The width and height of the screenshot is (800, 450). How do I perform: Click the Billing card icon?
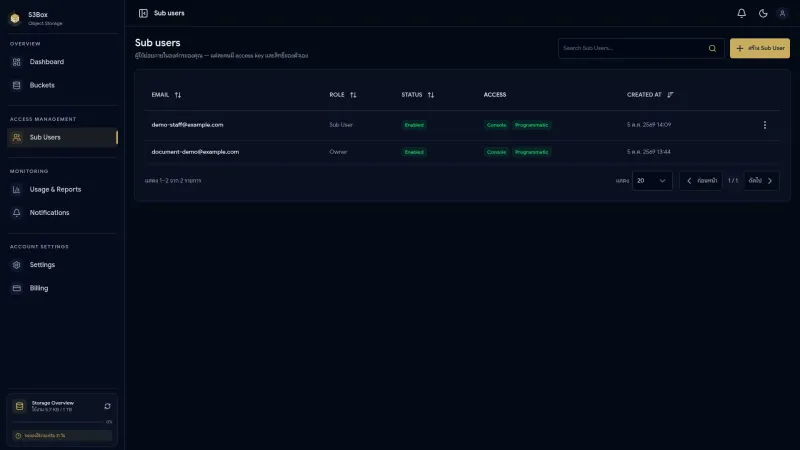tap(16, 288)
